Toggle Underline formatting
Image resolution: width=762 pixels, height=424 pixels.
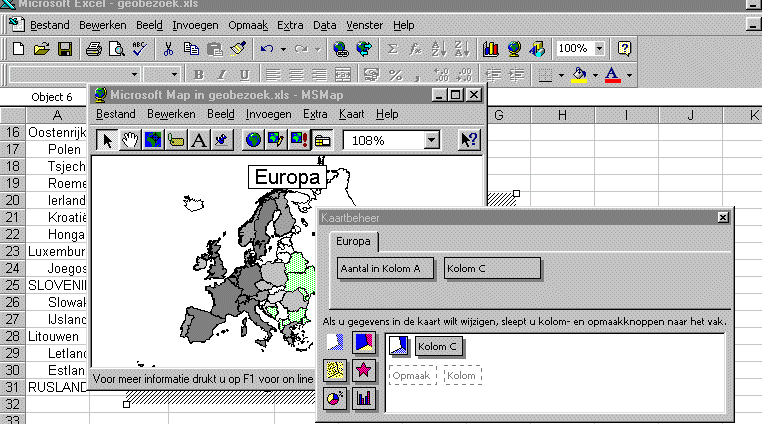[244, 75]
